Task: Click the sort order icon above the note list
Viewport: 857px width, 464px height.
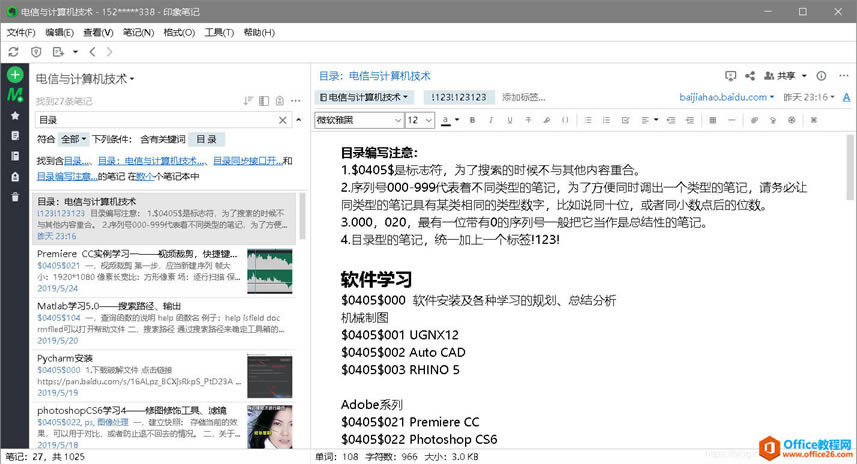Action: [x=248, y=101]
